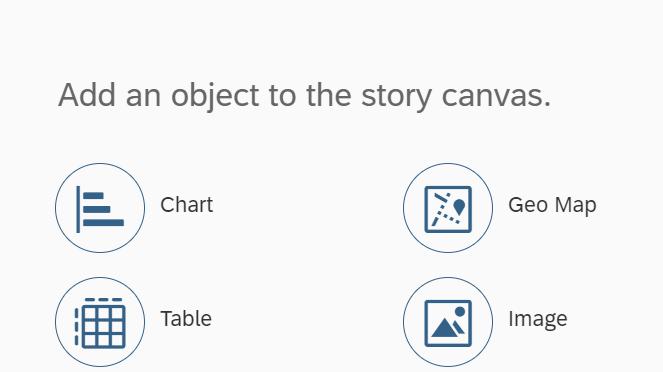Screen dimensions: 663x372
Task: Select the "Image" text label
Action: [538, 320]
